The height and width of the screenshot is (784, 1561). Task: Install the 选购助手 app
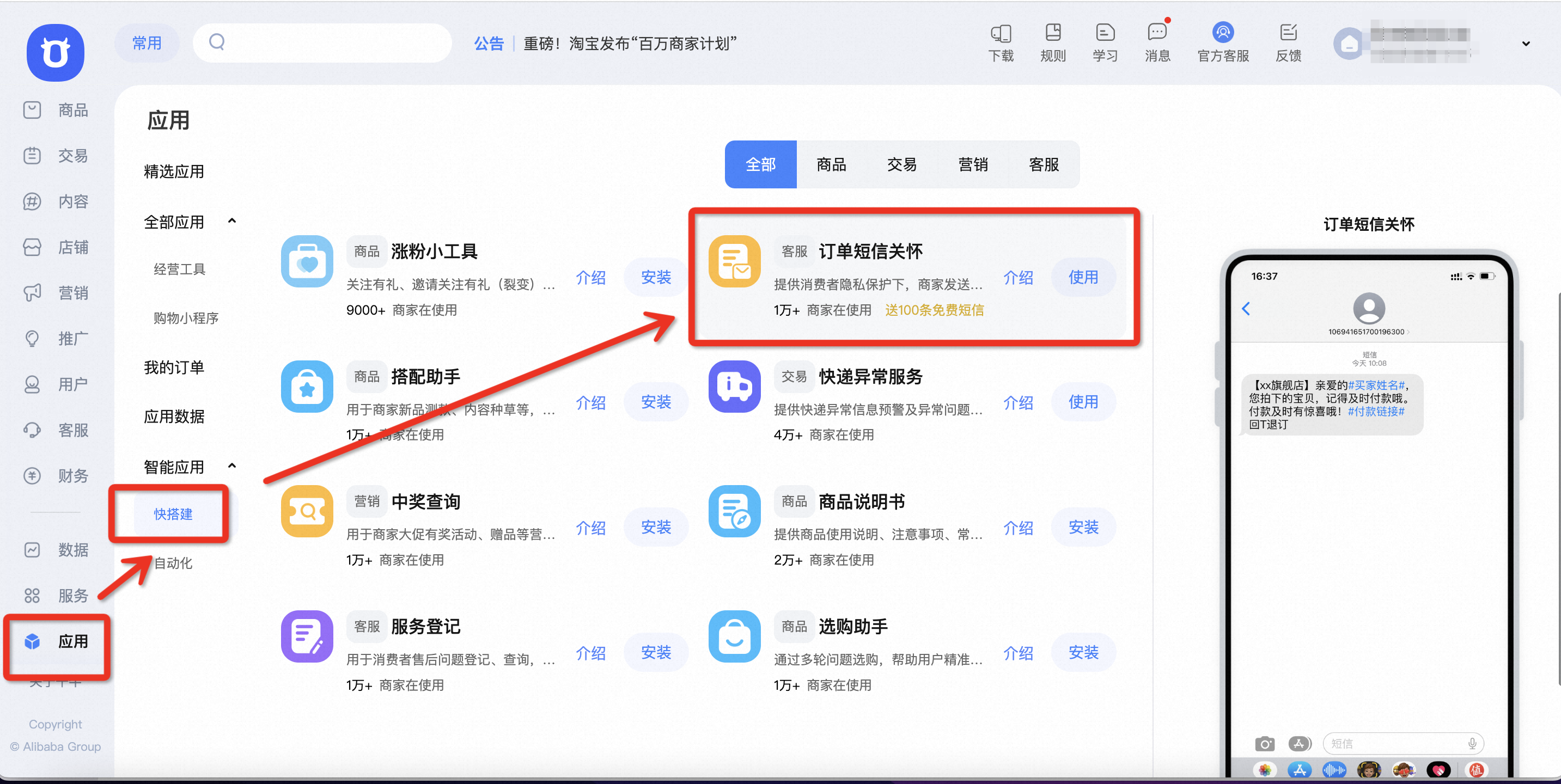(1083, 653)
